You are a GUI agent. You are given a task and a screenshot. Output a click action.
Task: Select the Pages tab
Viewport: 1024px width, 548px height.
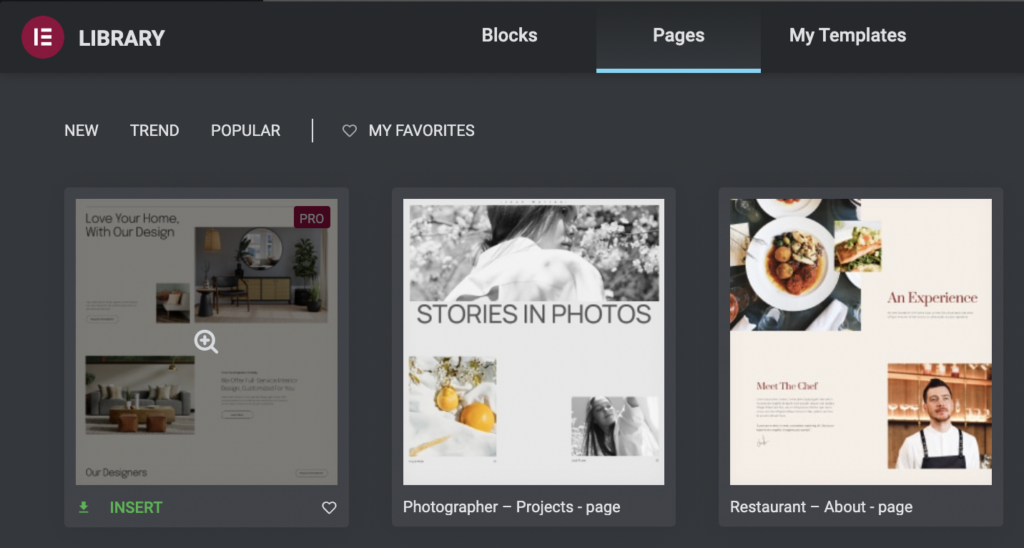pyautogui.click(x=678, y=36)
